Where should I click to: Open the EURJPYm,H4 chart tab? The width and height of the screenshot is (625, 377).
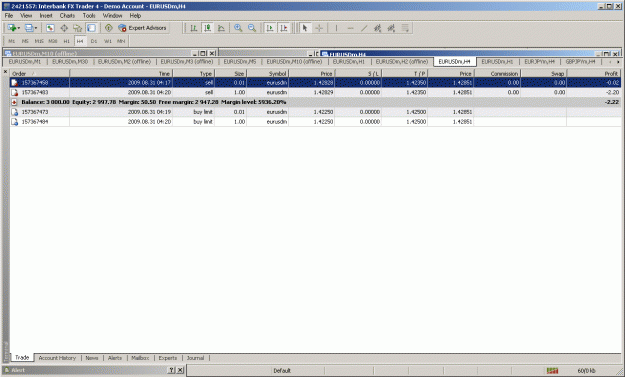click(x=539, y=62)
